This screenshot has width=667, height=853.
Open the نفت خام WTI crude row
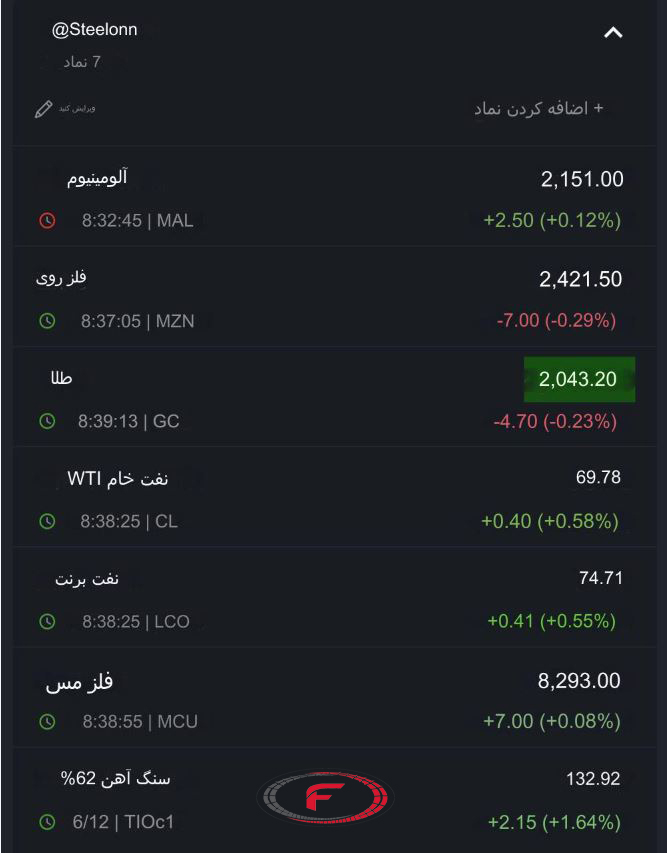coord(334,497)
